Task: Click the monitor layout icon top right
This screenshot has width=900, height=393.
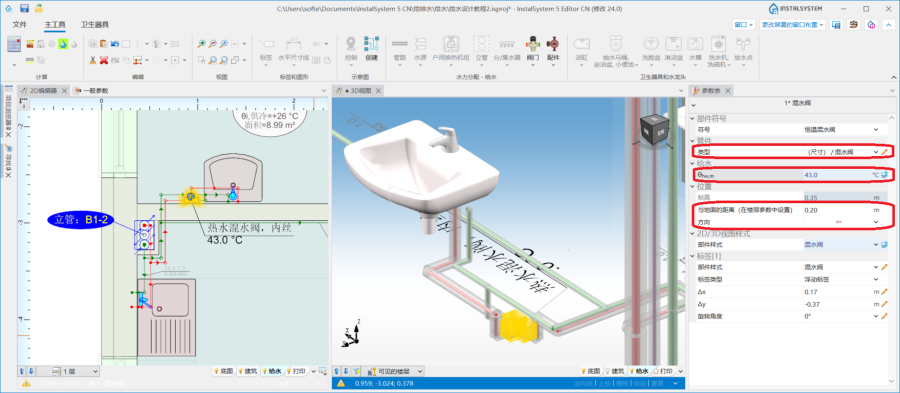Action: [836, 25]
